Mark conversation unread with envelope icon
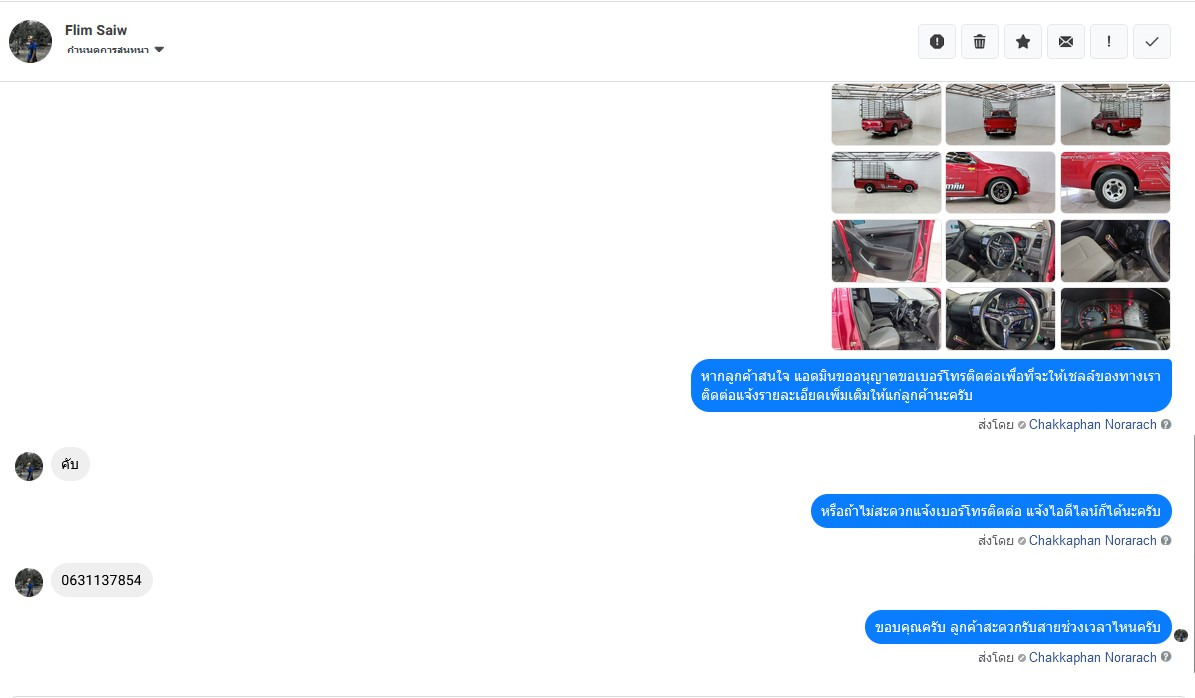The height and width of the screenshot is (698, 1195). [1065, 42]
